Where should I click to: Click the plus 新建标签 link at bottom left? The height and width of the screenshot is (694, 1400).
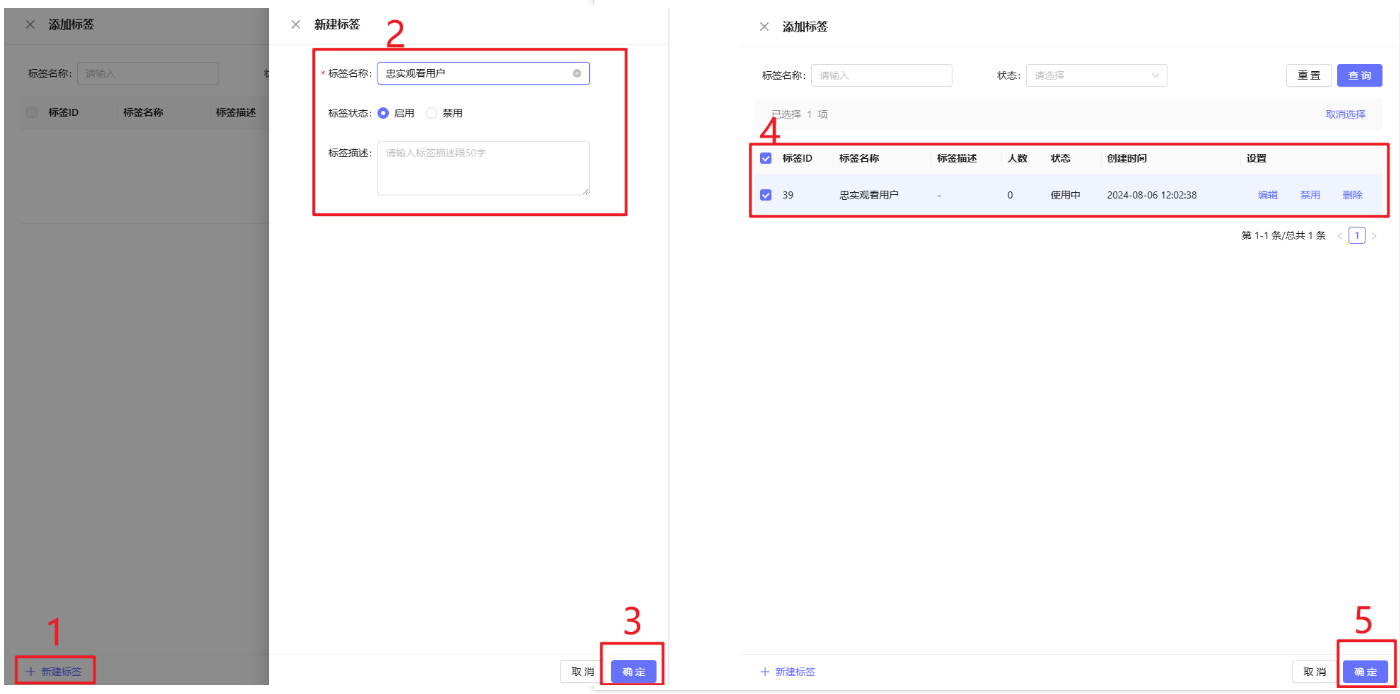pos(54,671)
